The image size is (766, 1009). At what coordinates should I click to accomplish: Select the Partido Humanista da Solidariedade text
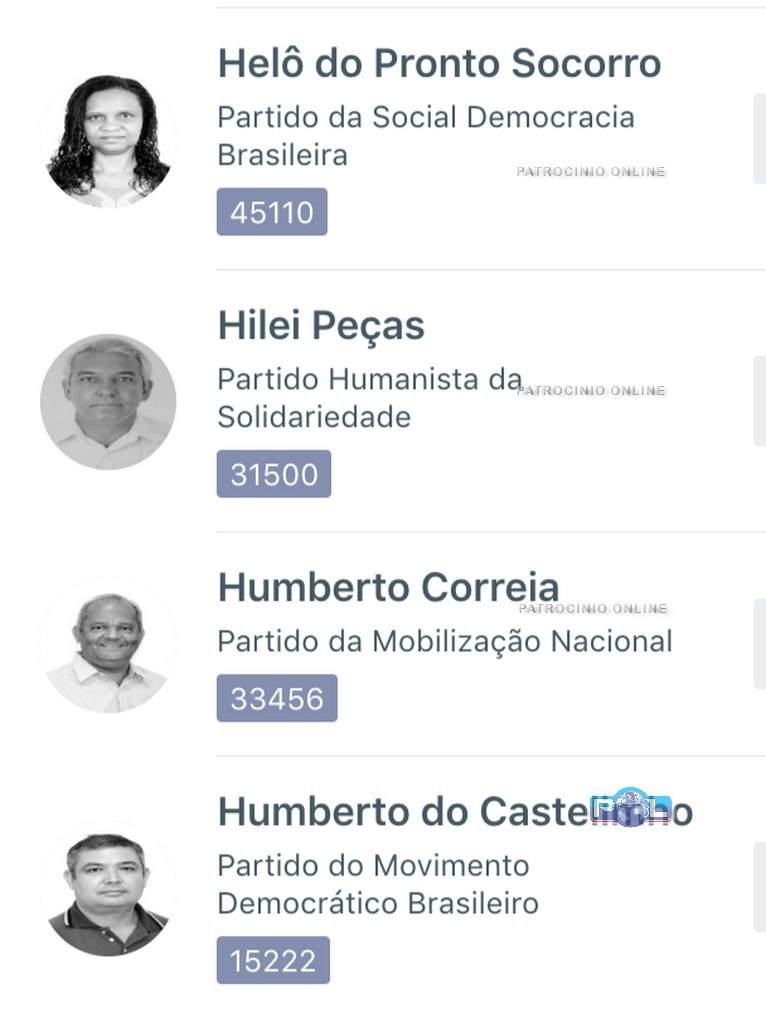point(369,398)
